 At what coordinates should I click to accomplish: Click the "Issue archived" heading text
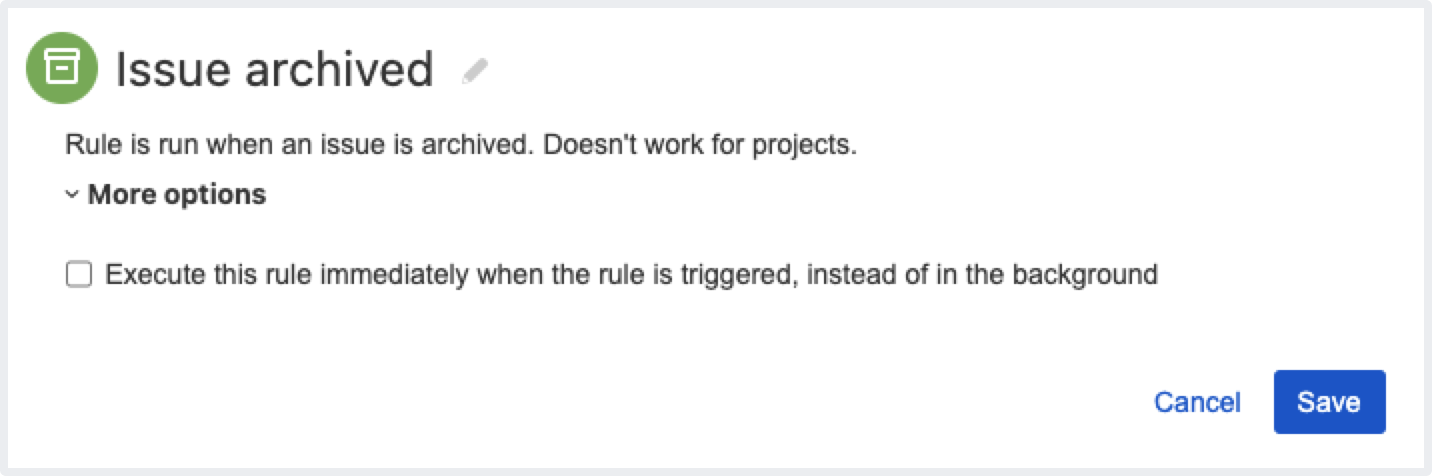coord(274,70)
